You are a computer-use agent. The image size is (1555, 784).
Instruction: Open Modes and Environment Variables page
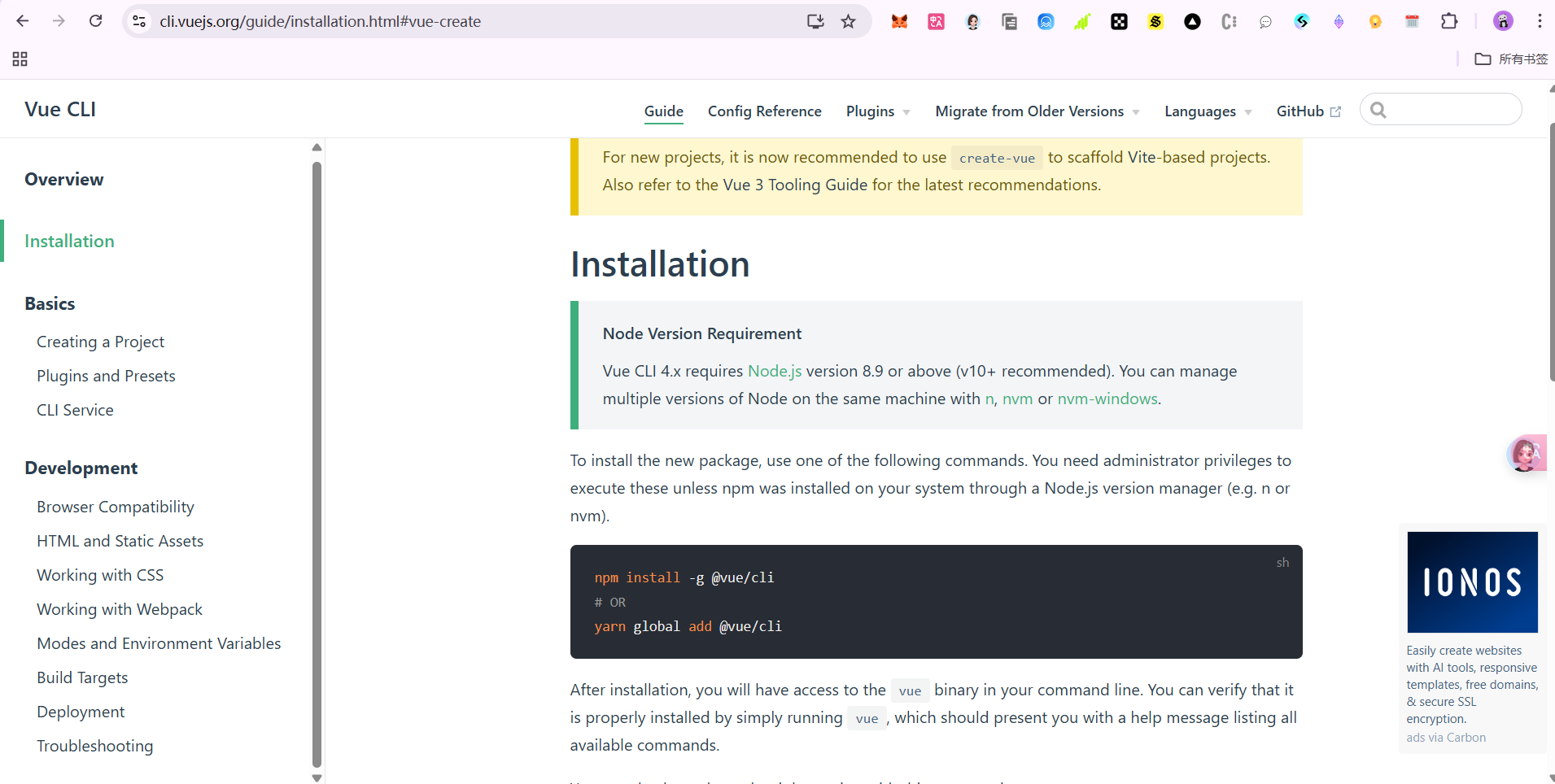click(x=159, y=643)
